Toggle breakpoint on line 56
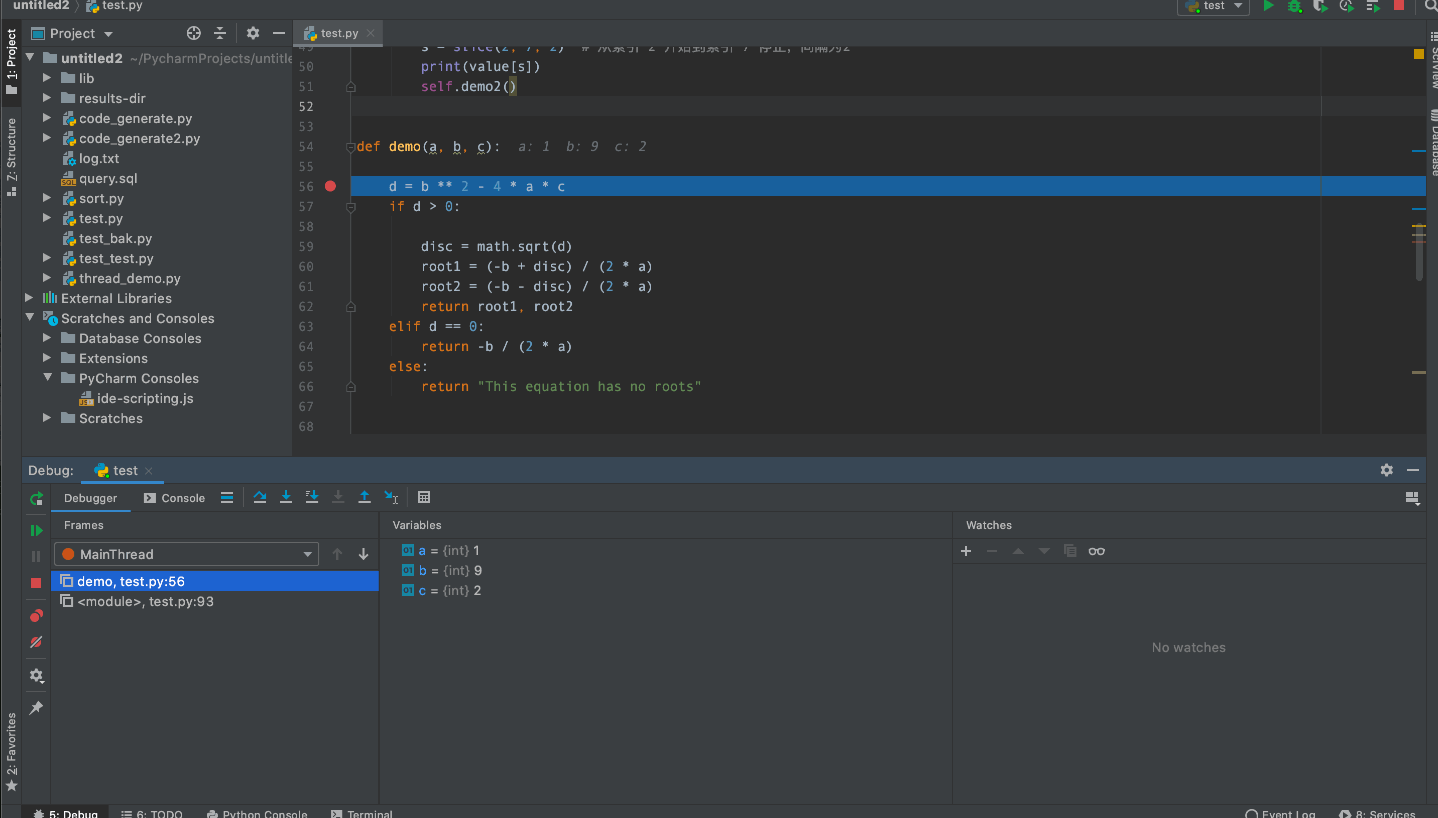This screenshot has width=1438, height=818. [x=331, y=186]
